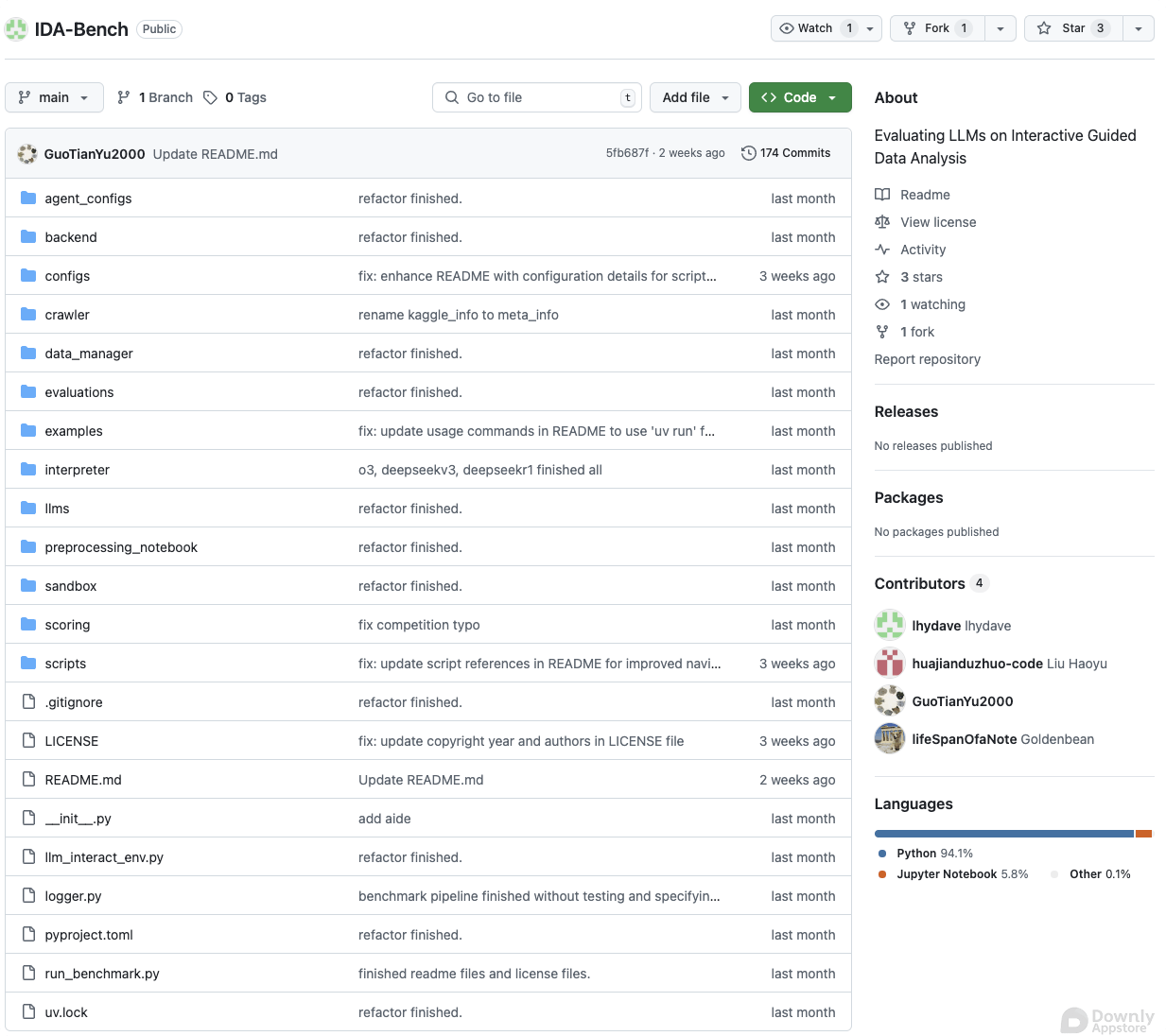Open the llm_interact_env.py file
The height and width of the screenshot is (1036, 1166).
[104, 857]
